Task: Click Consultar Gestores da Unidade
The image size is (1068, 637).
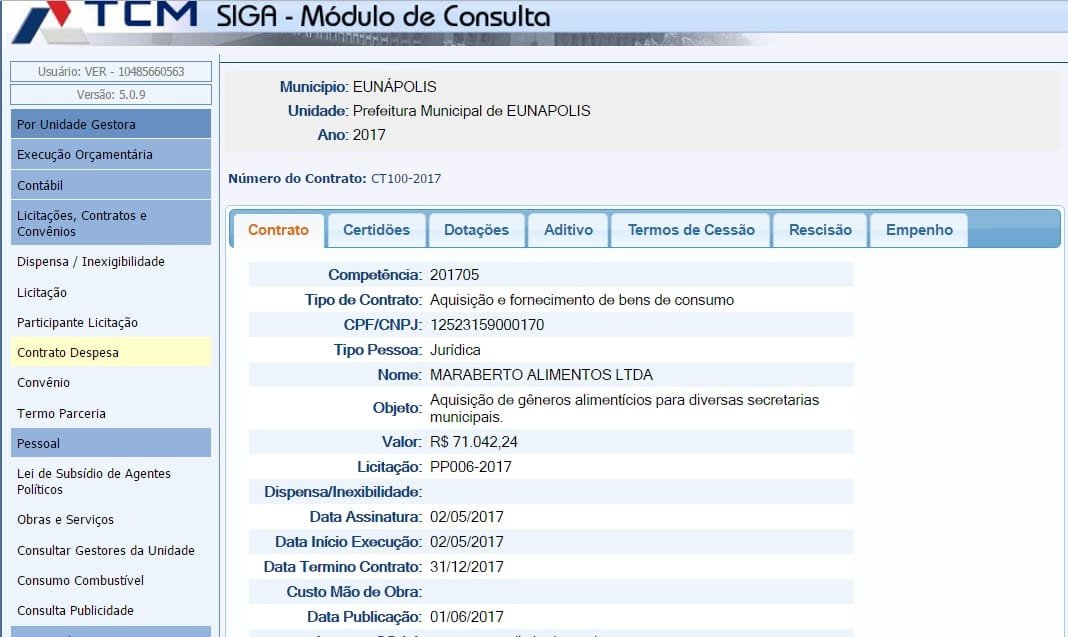Action: pyautogui.click(x=106, y=550)
